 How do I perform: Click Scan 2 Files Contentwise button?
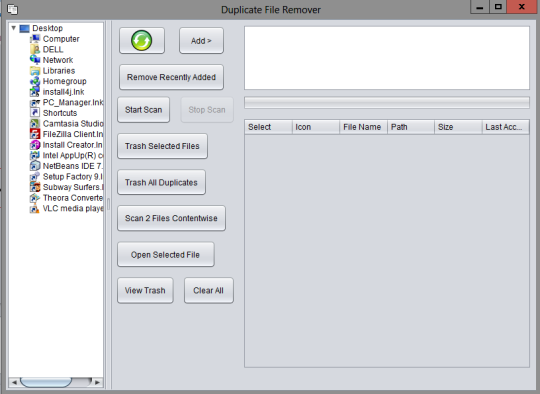click(x=171, y=218)
